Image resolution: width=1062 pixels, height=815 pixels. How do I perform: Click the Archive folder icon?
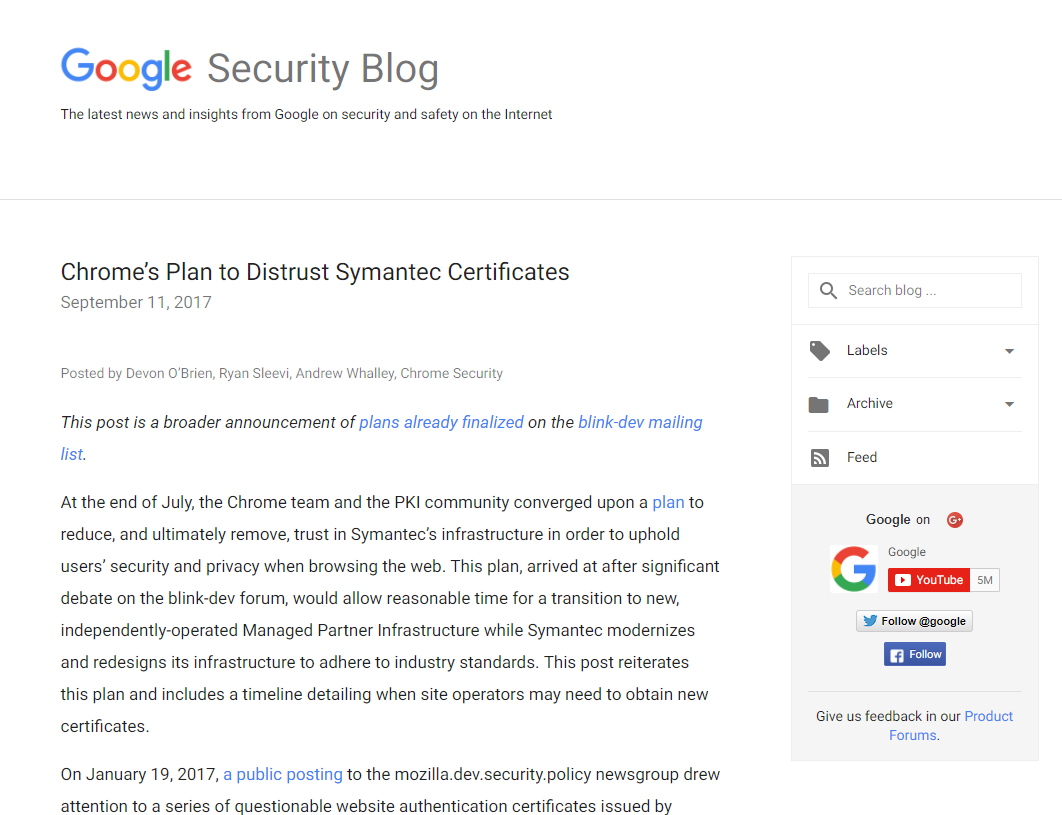[x=819, y=404]
